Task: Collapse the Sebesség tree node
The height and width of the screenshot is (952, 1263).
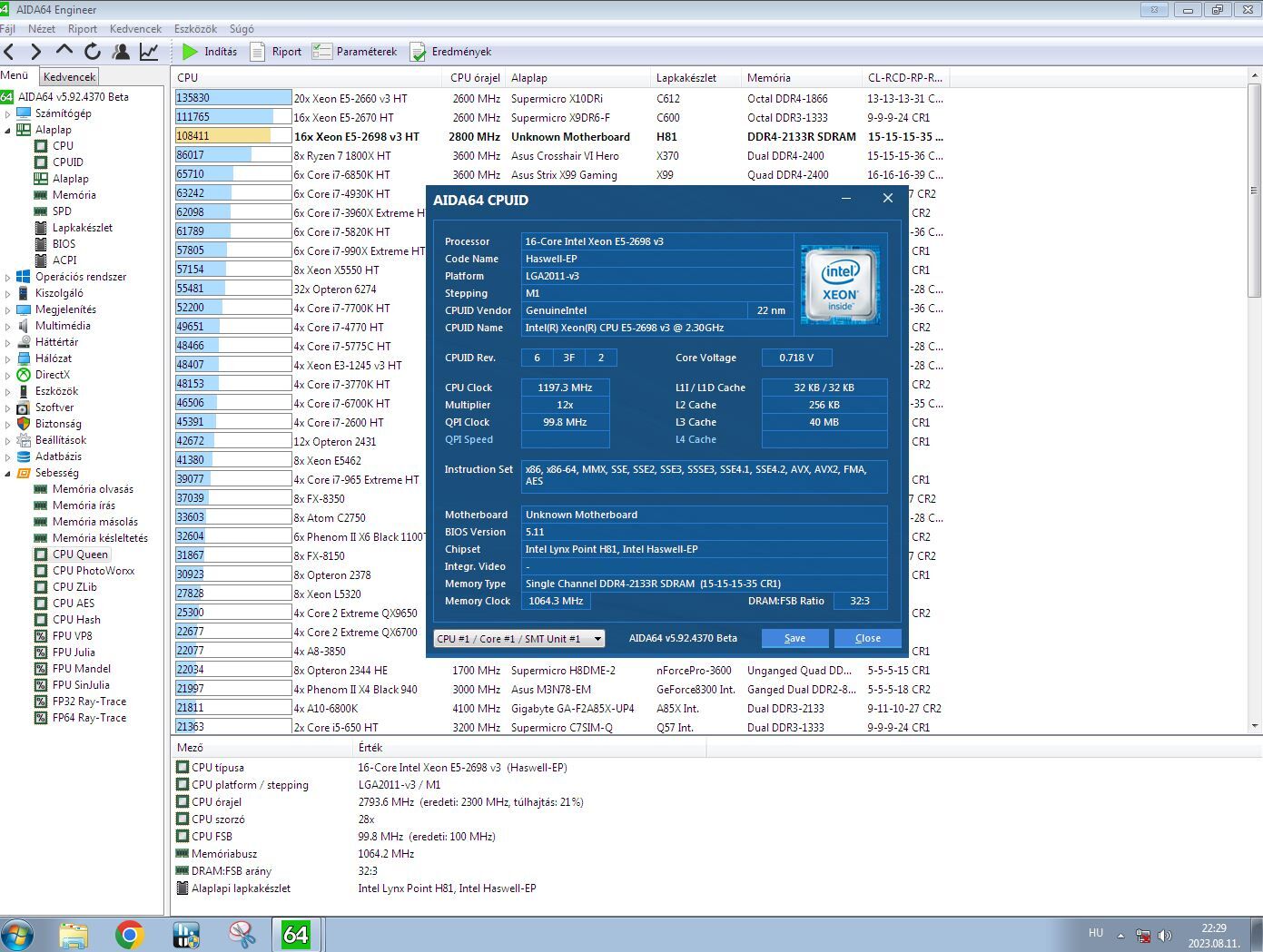Action: (x=7, y=473)
